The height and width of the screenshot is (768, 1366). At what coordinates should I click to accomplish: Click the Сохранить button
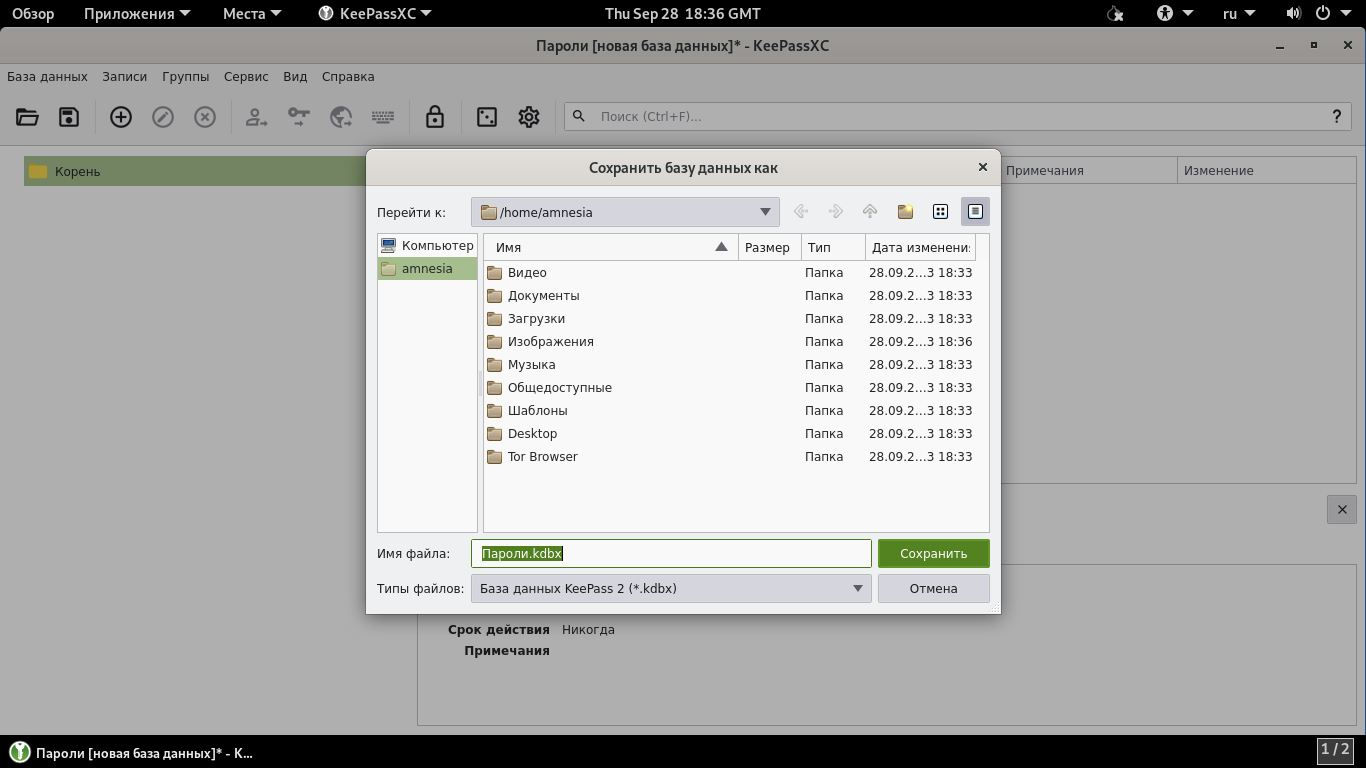[x=933, y=554]
